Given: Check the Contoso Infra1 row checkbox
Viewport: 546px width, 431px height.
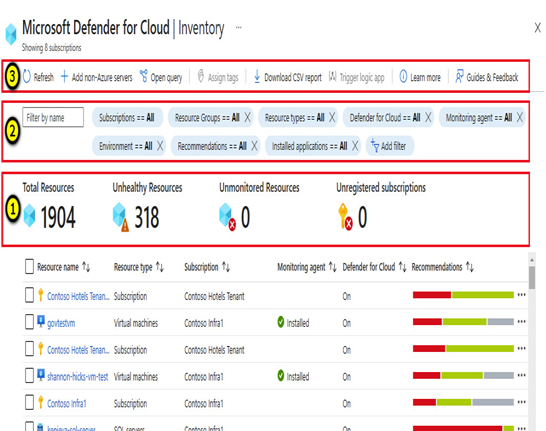Looking at the screenshot, I should click(30, 402).
